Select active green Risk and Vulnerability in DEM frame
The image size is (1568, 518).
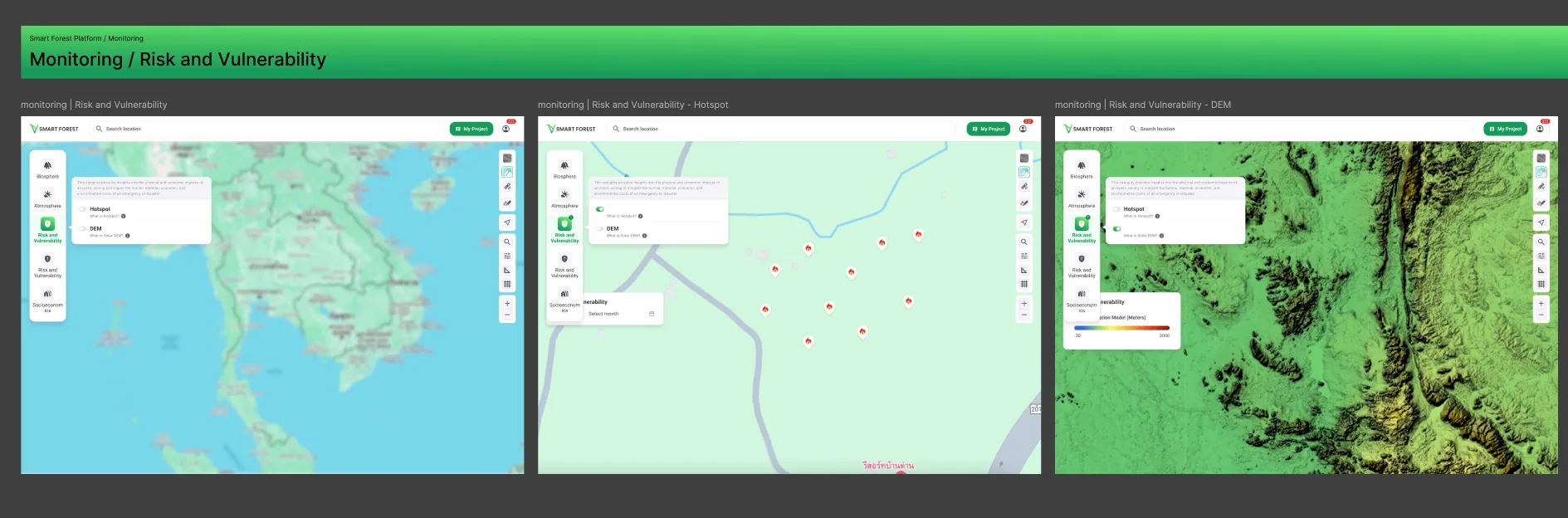1082,230
